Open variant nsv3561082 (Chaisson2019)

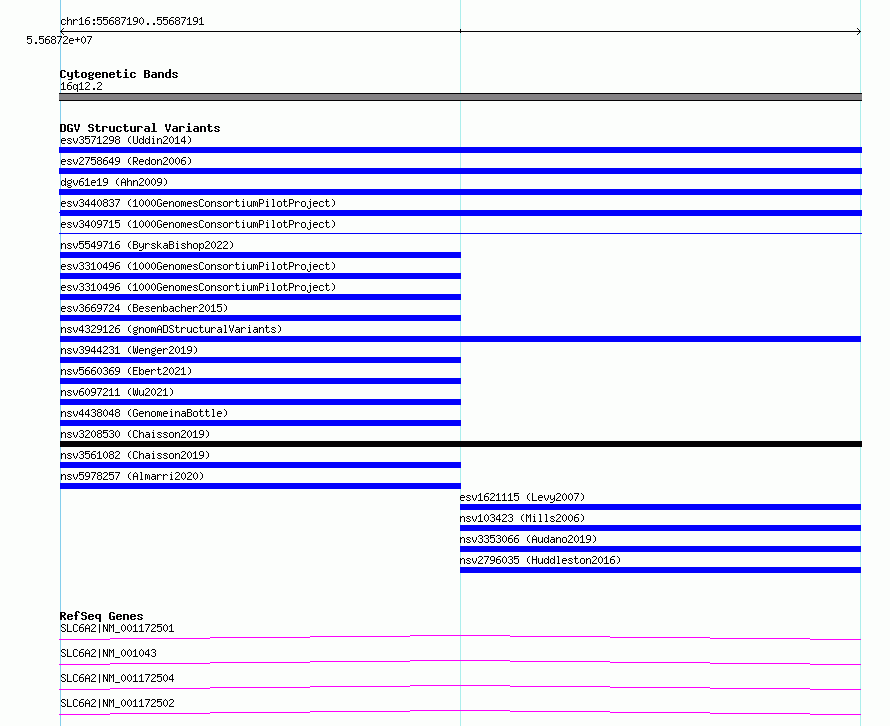tap(135, 455)
